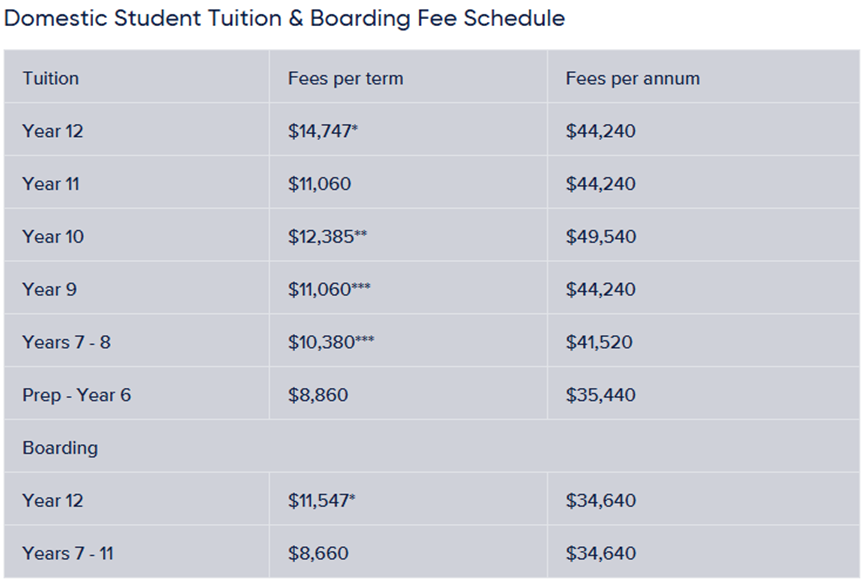Click the $14,747* per term fee
Viewport: 865px width, 583px height.
(323, 131)
